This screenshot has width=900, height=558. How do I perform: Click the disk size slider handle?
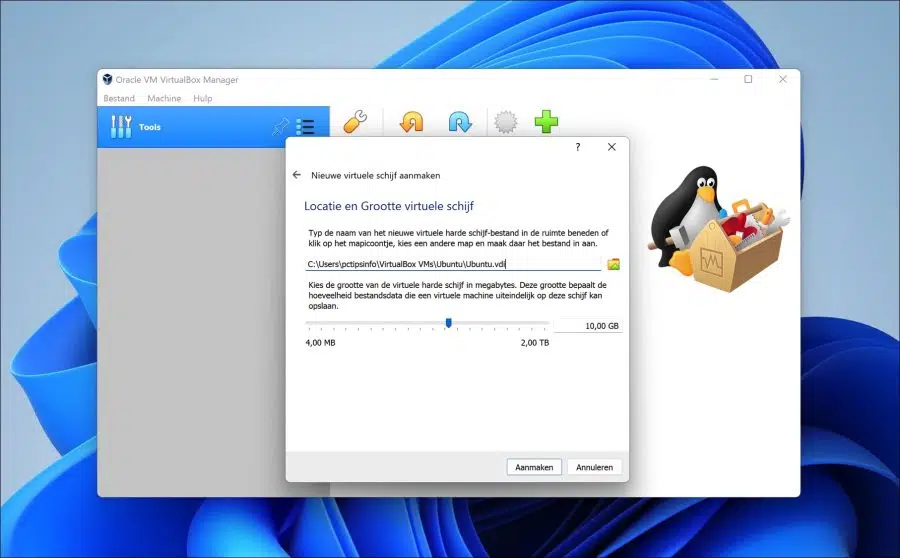tap(449, 323)
